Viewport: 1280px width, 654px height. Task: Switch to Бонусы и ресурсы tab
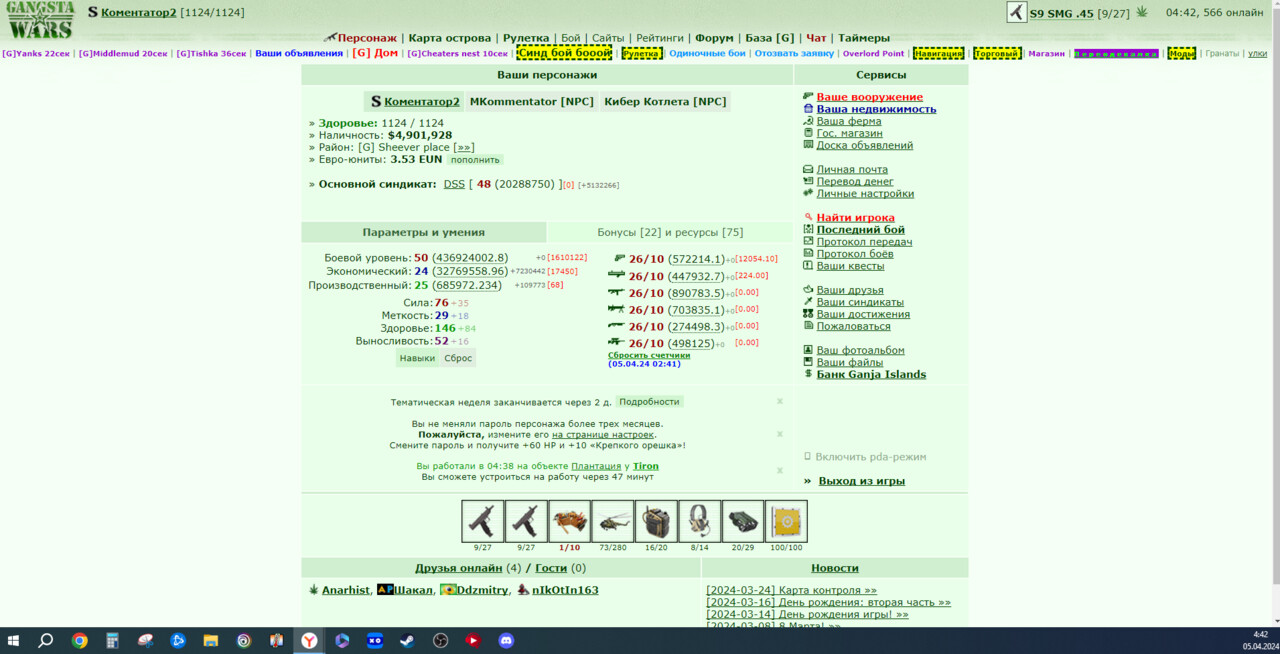click(670, 232)
